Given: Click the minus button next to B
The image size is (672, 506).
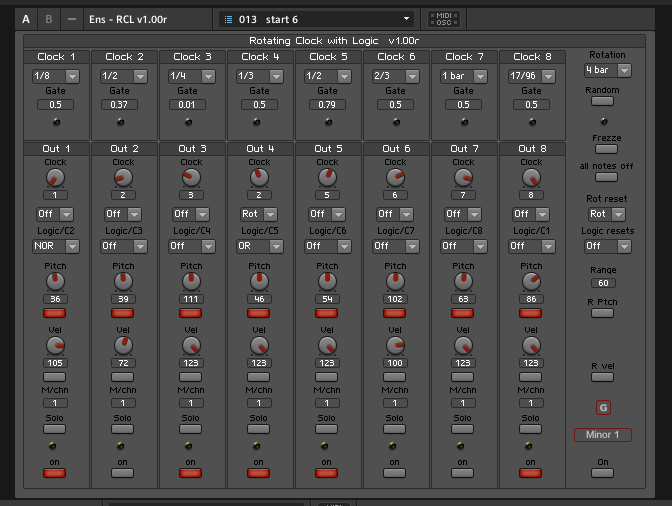Looking at the screenshot, I should click(x=72, y=19).
